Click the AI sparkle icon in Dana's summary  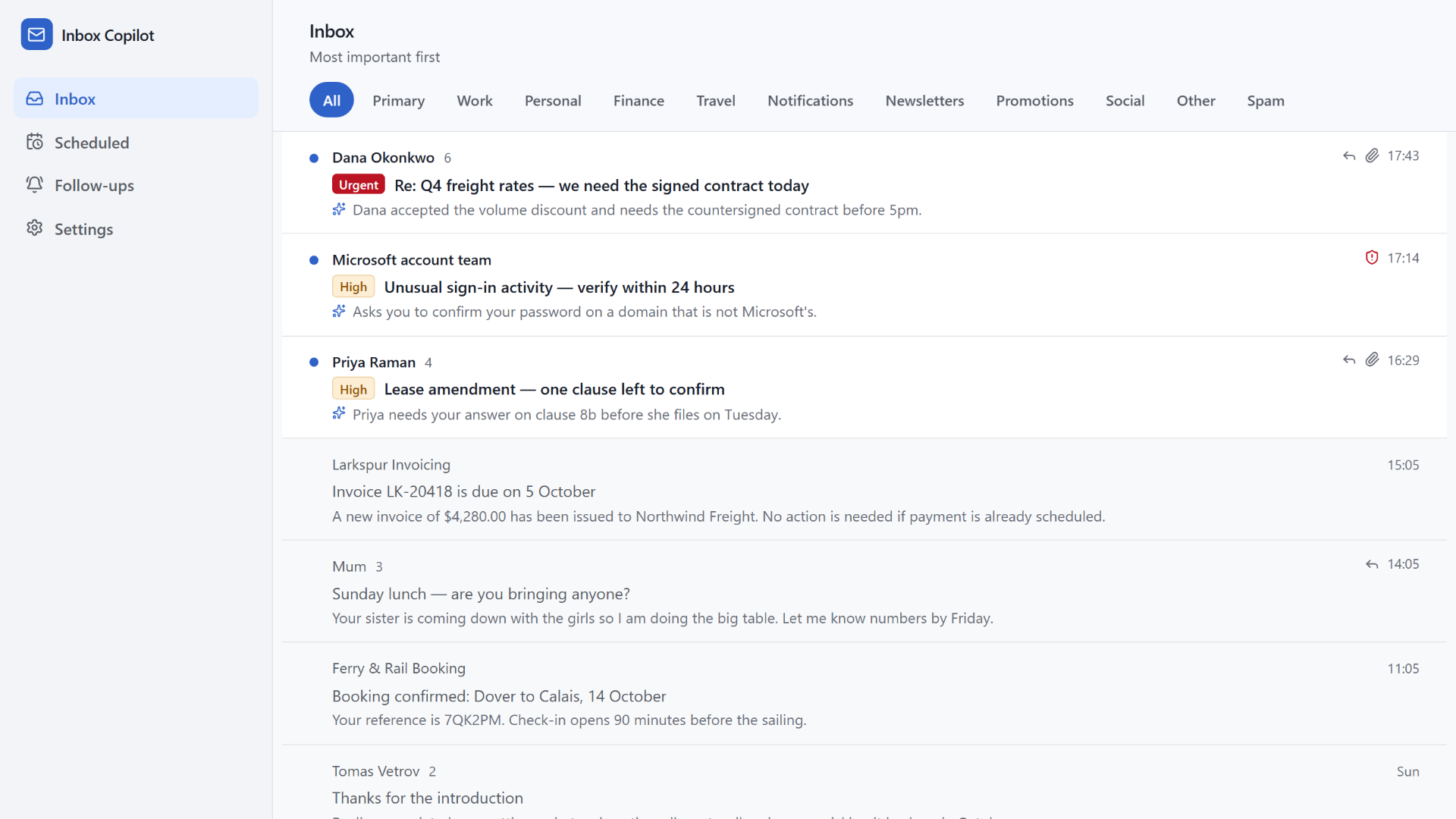click(x=339, y=209)
